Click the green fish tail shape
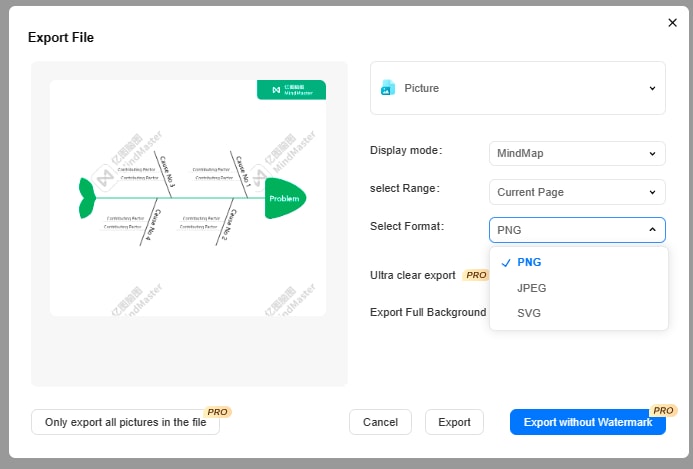Screen dimensions: 693x469 (88, 197)
